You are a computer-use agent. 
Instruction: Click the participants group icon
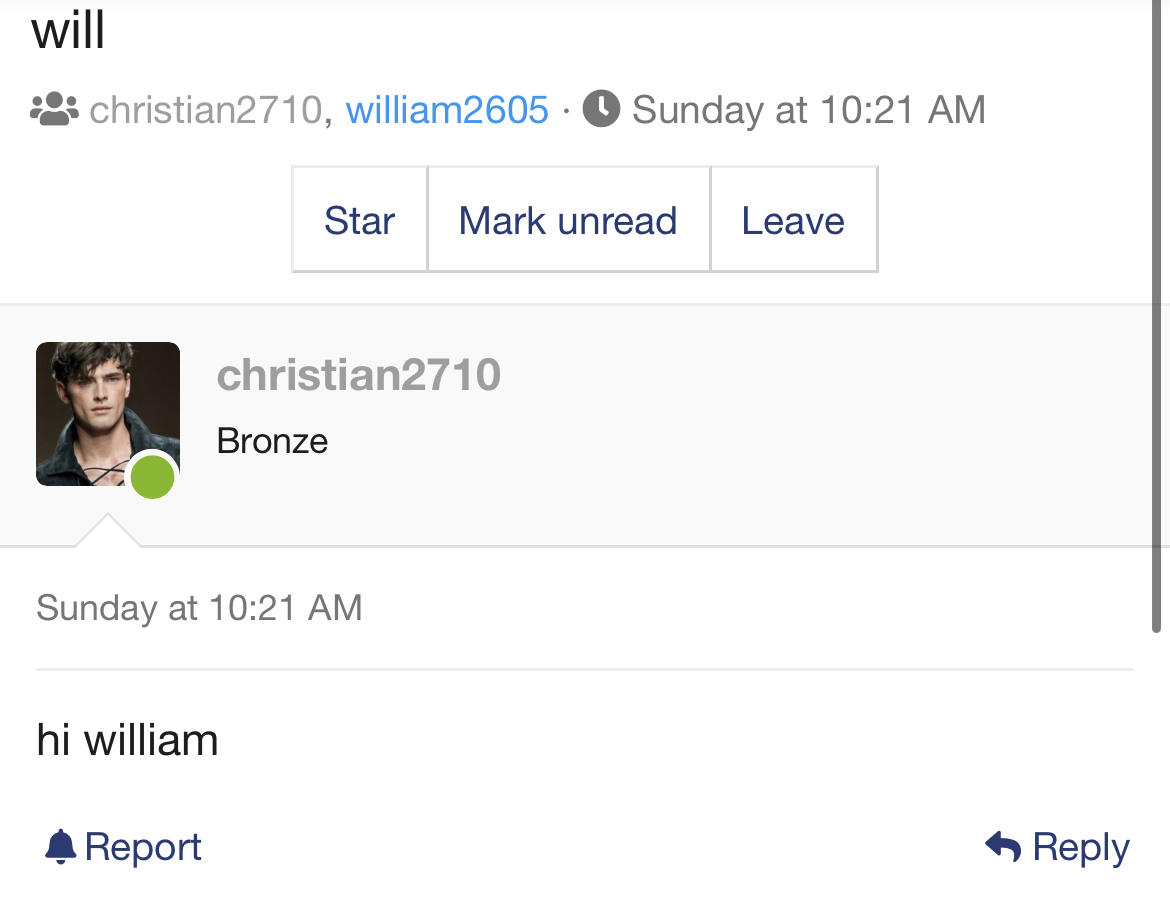[x=54, y=109]
